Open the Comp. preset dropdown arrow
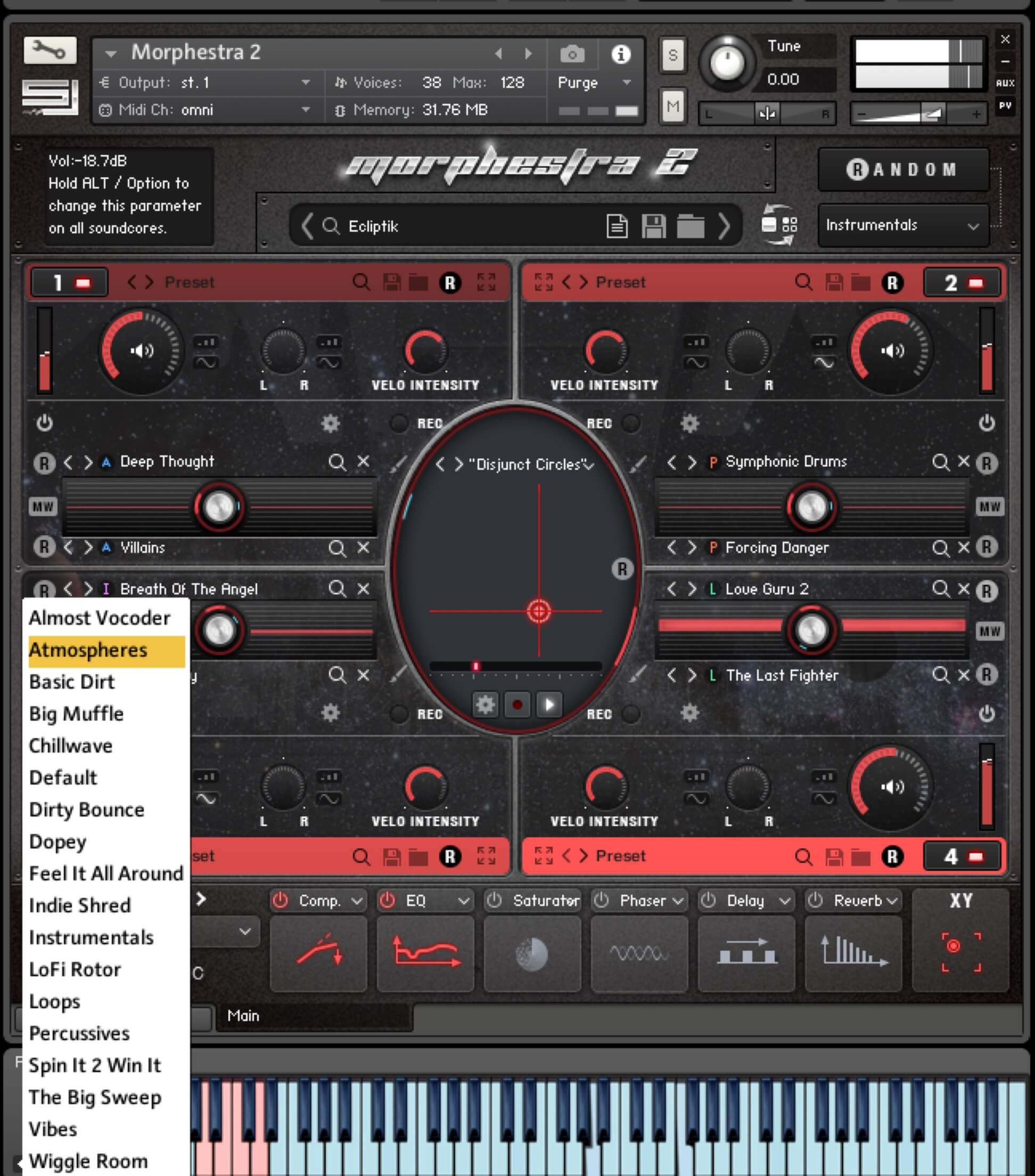Image resolution: width=1035 pixels, height=1176 pixels. 357,901
